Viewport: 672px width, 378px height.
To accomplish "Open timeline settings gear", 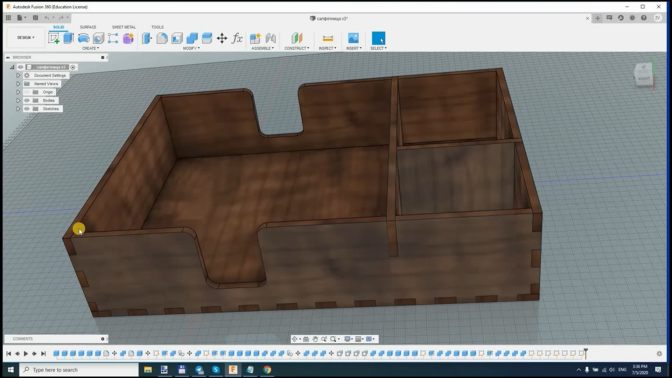I will tap(660, 354).
